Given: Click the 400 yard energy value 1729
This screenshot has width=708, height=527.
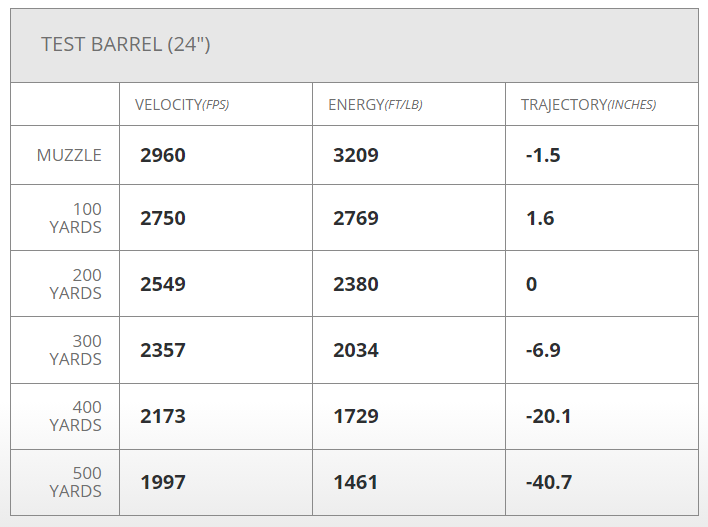Looking at the screenshot, I should [356, 416].
